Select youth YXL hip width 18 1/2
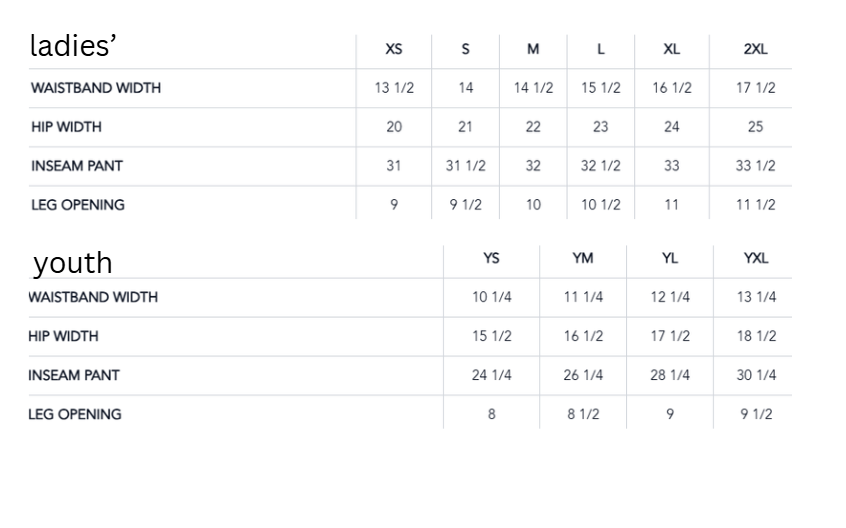The height and width of the screenshot is (528, 846). tap(756, 336)
